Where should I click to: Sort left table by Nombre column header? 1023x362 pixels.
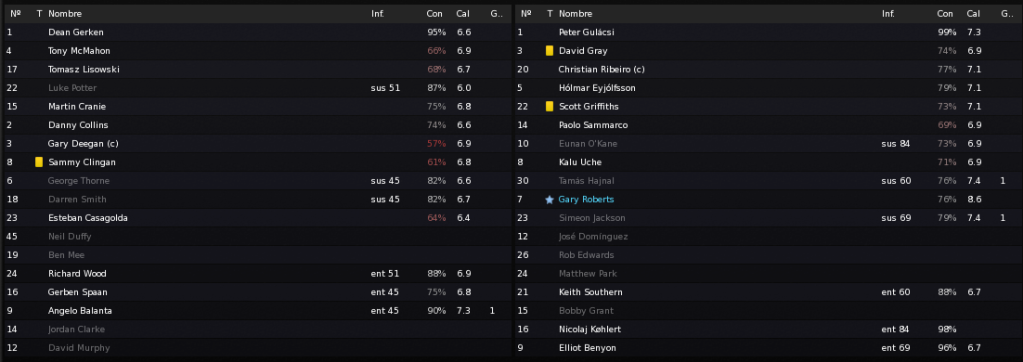[65, 14]
